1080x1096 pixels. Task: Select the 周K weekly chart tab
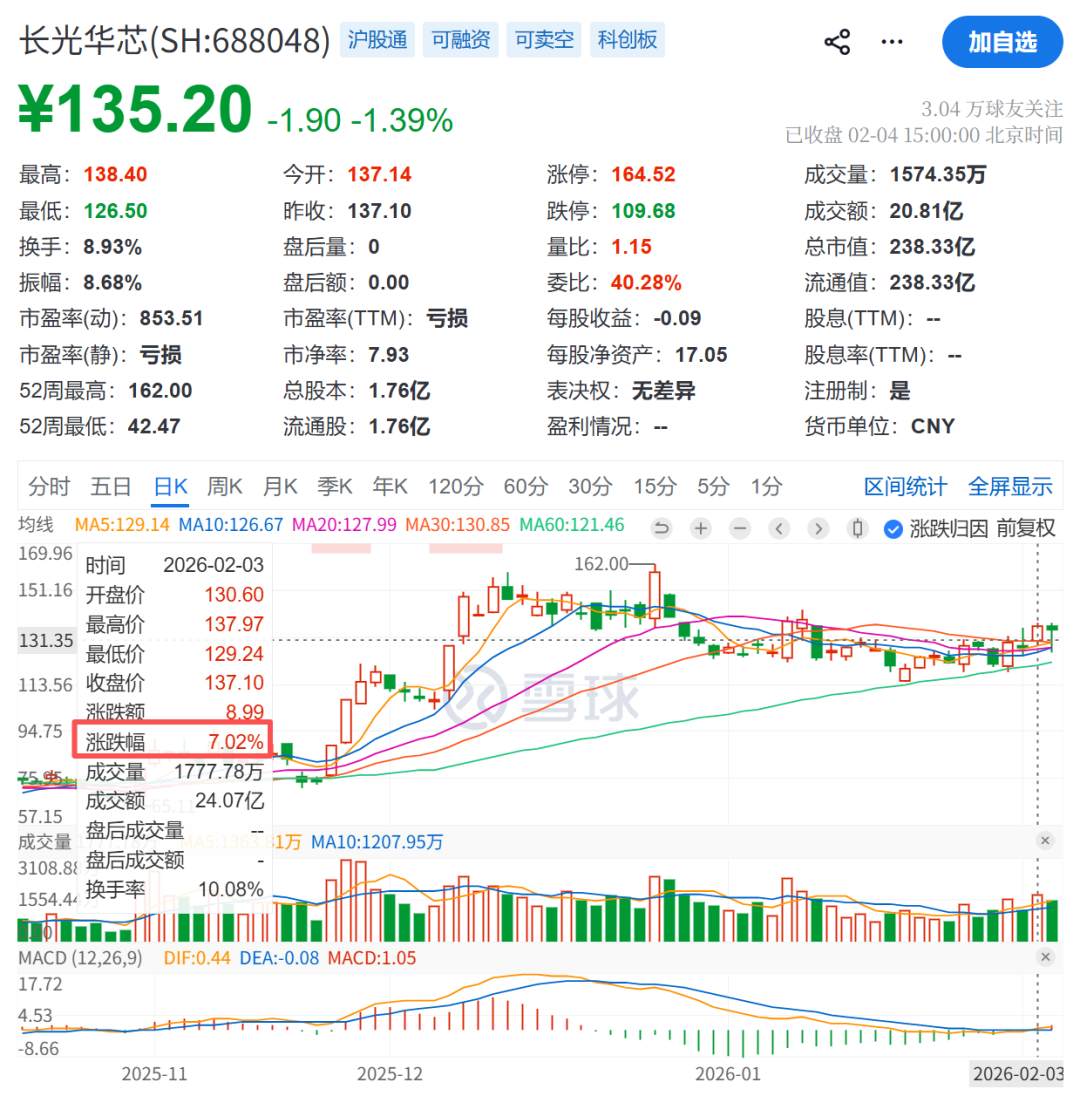pos(225,487)
